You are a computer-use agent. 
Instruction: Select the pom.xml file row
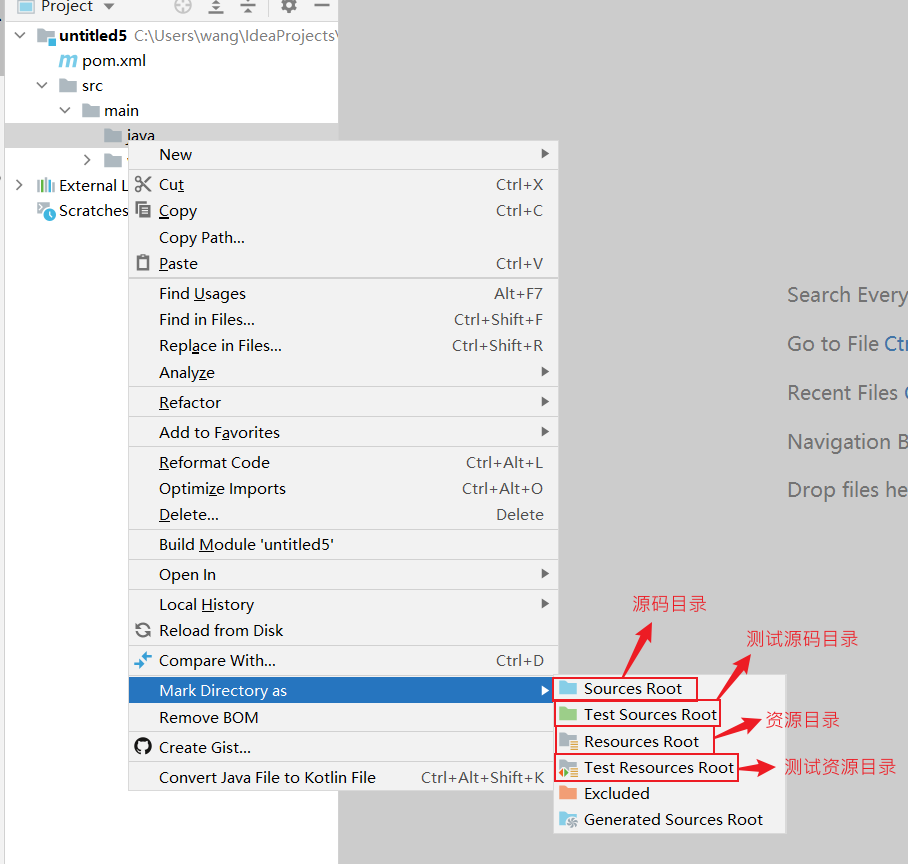(x=171, y=60)
